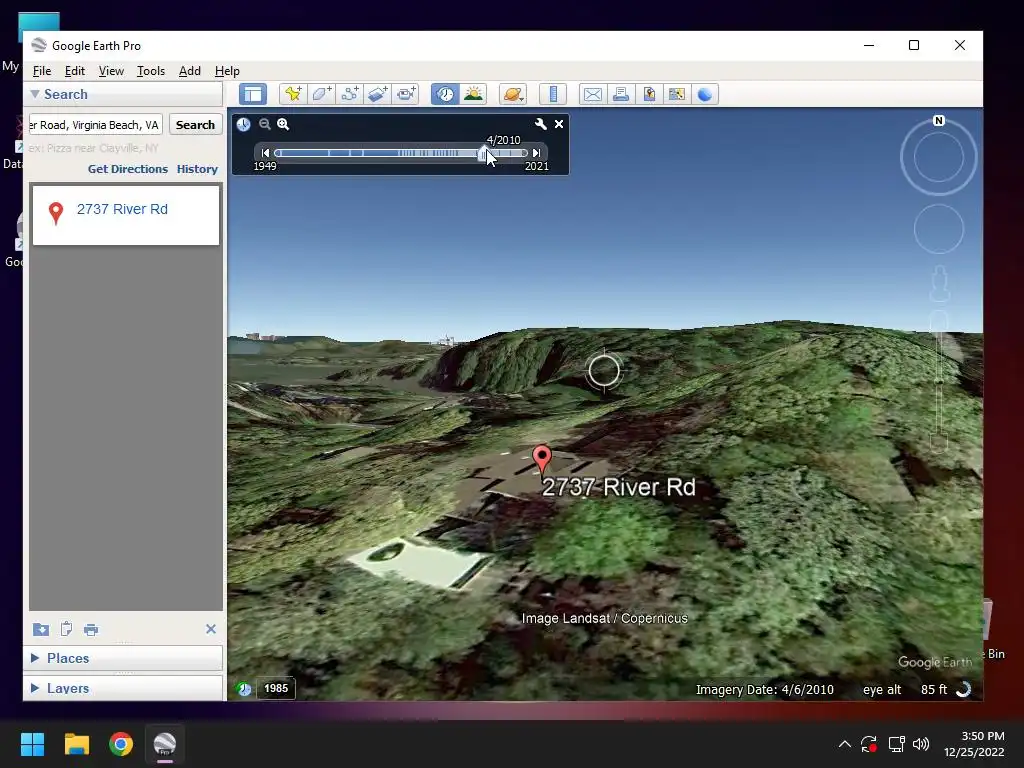Click the Street View pegman icon
The height and width of the screenshot is (768, 1024).
point(939,283)
